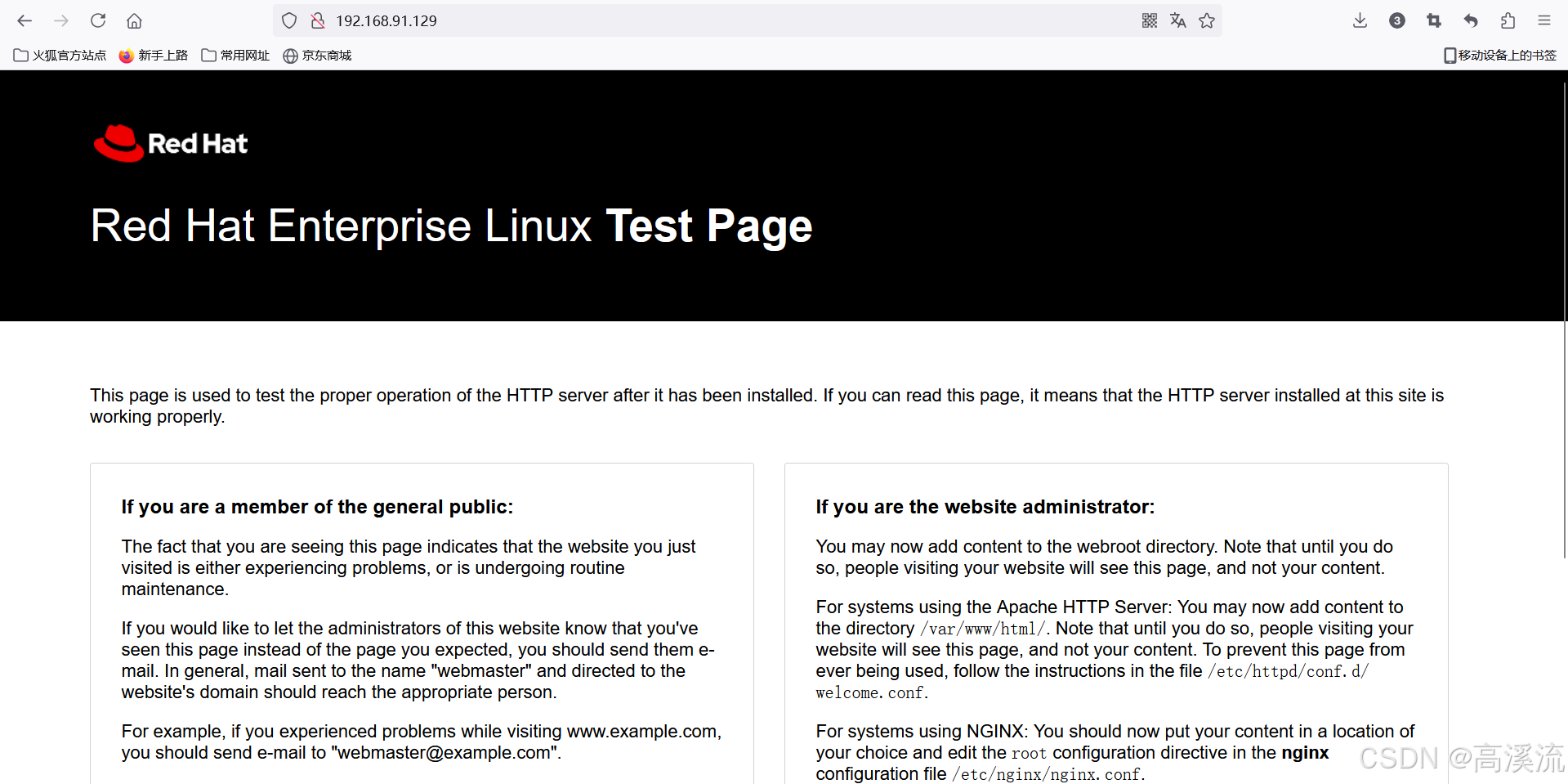Take a screenshot with crop icon
The width and height of the screenshot is (1568, 784).
click(x=1434, y=20)
